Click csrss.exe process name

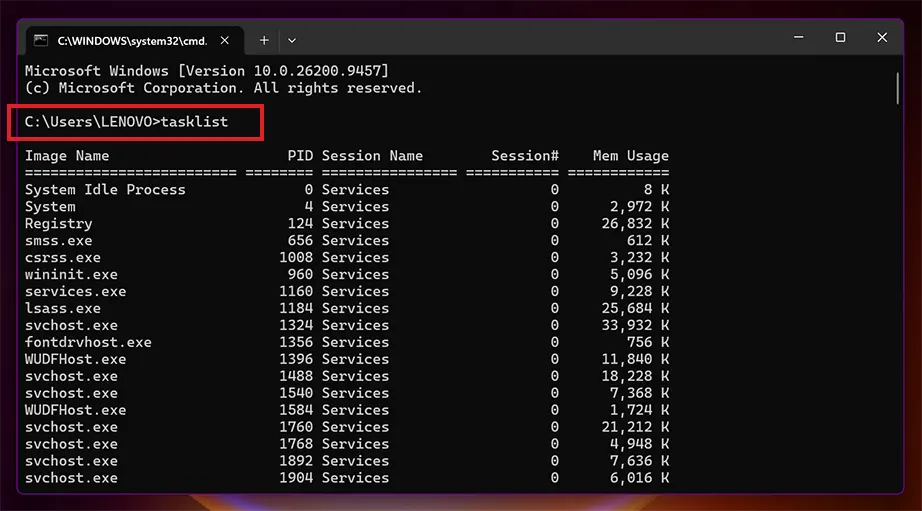62,258
